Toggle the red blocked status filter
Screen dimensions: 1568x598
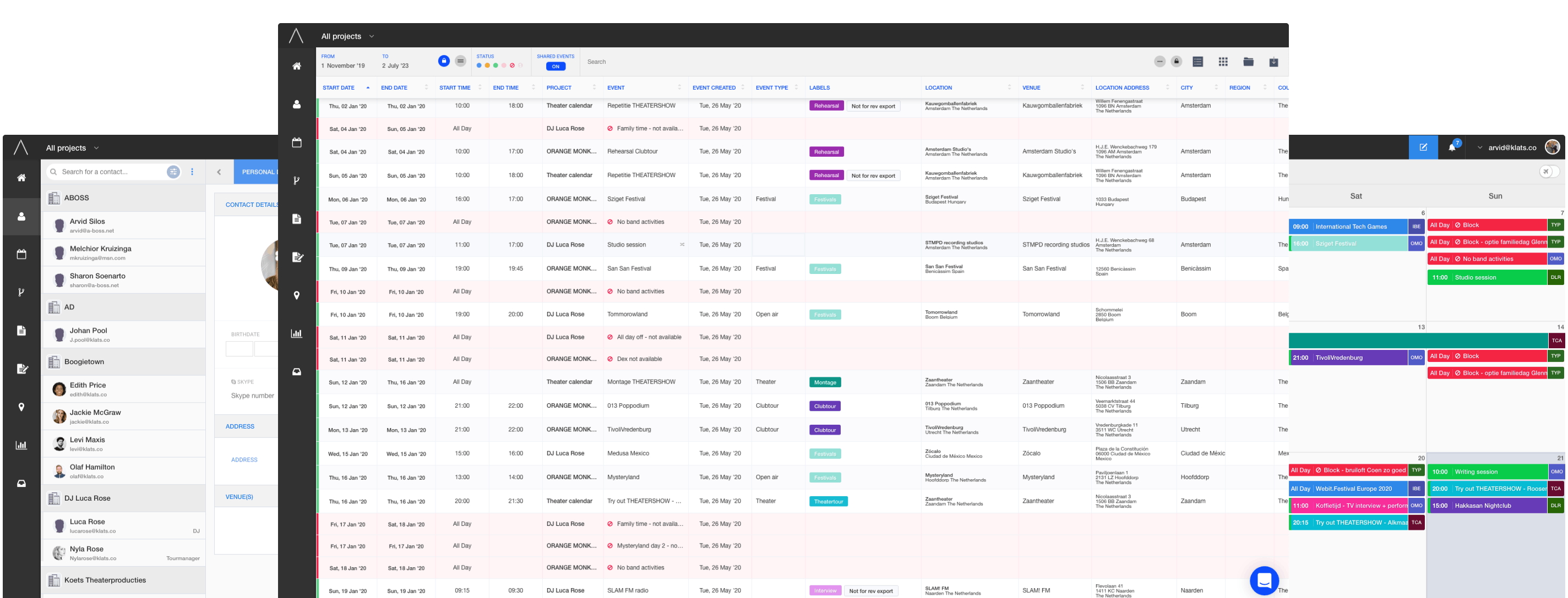coord(513,65)
